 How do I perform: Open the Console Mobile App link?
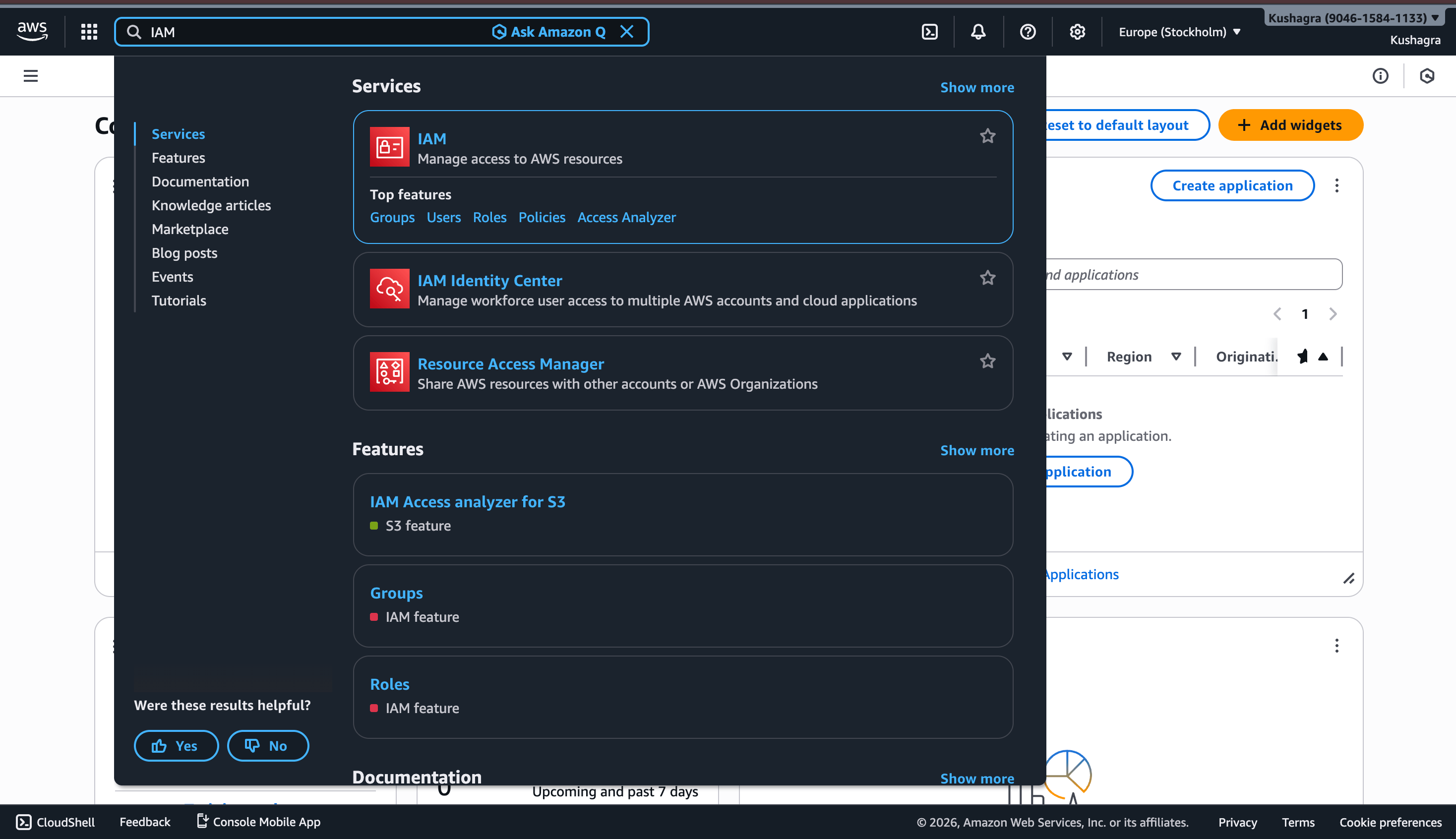point(259,822)
